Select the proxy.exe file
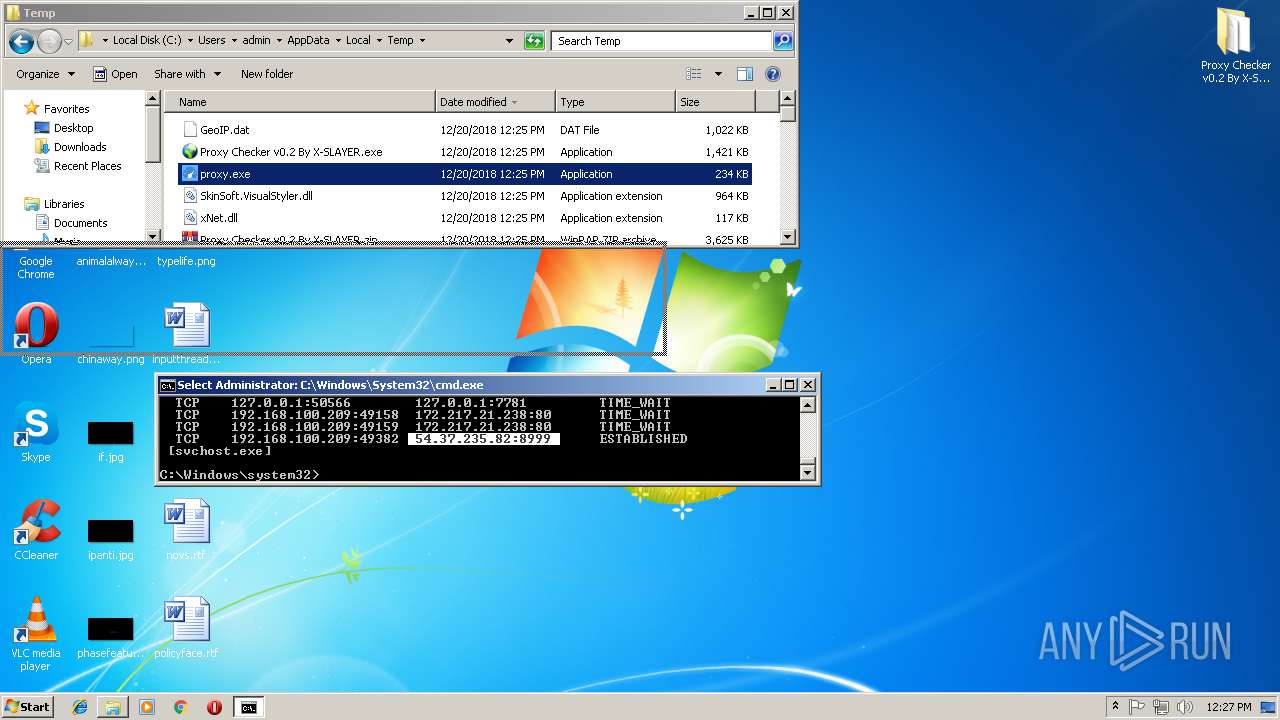The height and width of the screenshot is (720, 1280). click(465, 174)
